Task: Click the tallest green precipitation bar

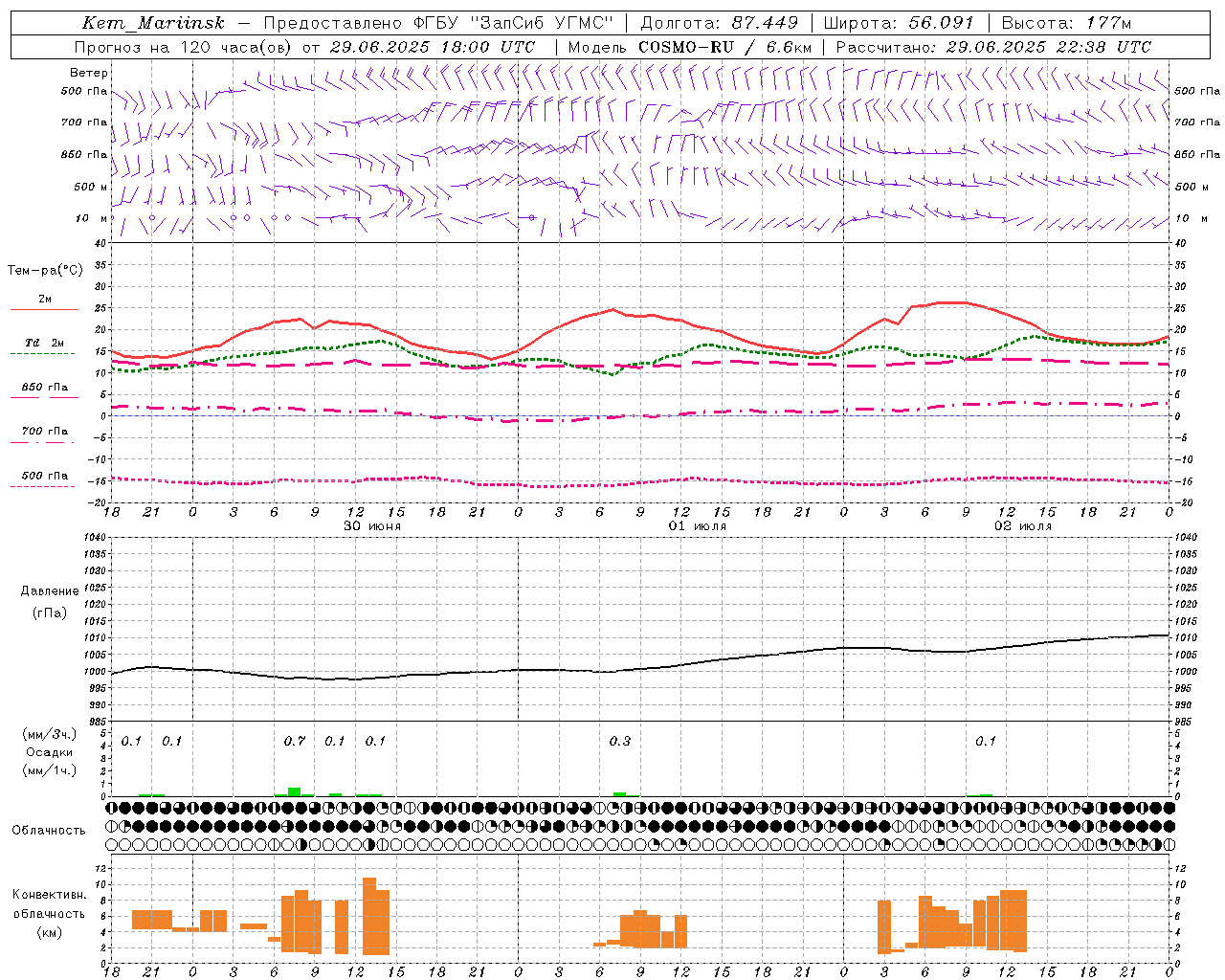Action: (295, 791)
